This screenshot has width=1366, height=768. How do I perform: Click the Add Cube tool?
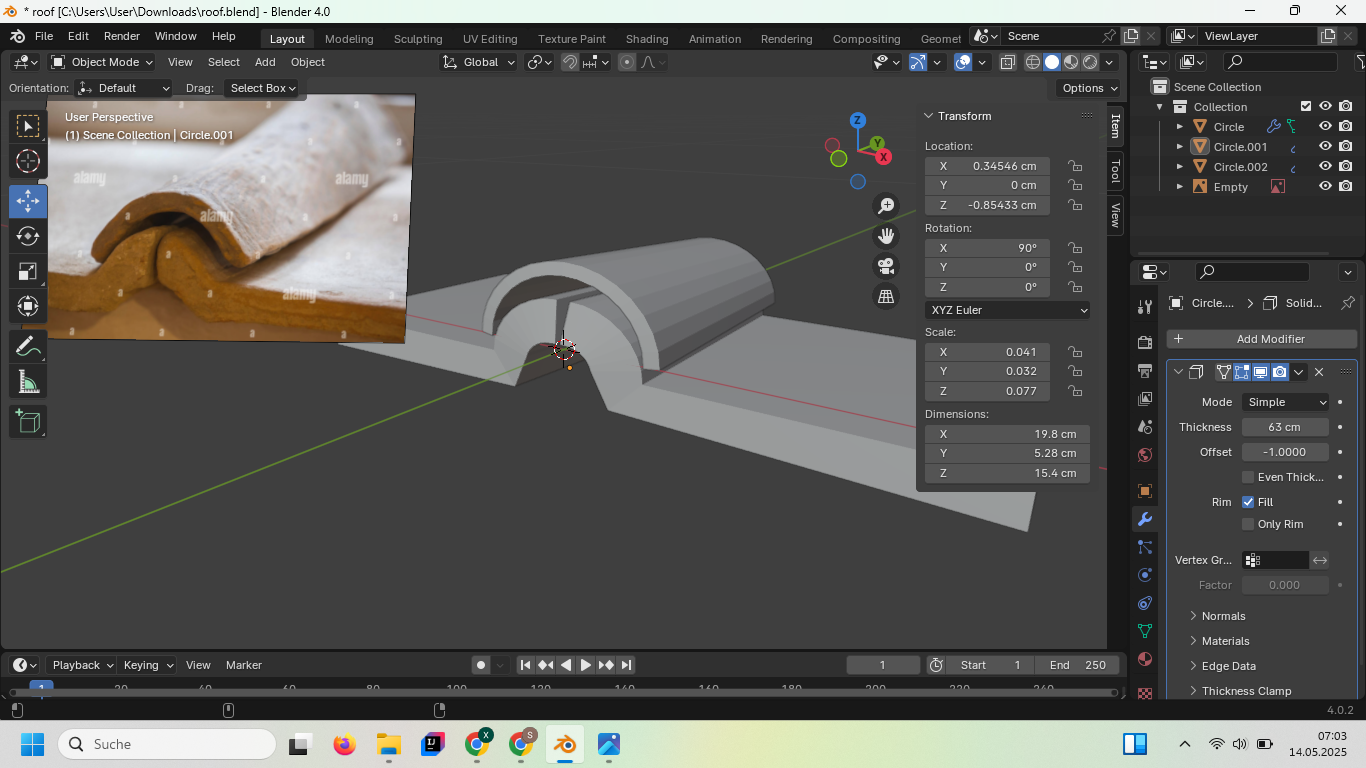click(28, 421)
